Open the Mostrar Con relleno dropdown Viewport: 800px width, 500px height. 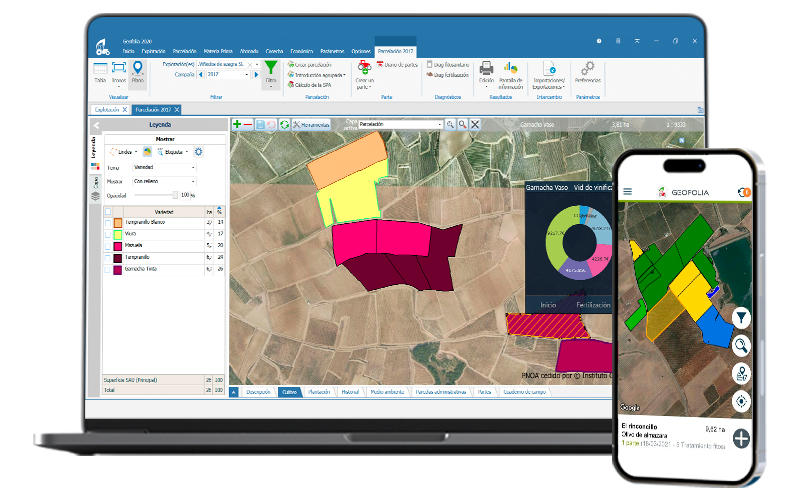[x=164, y=181]
